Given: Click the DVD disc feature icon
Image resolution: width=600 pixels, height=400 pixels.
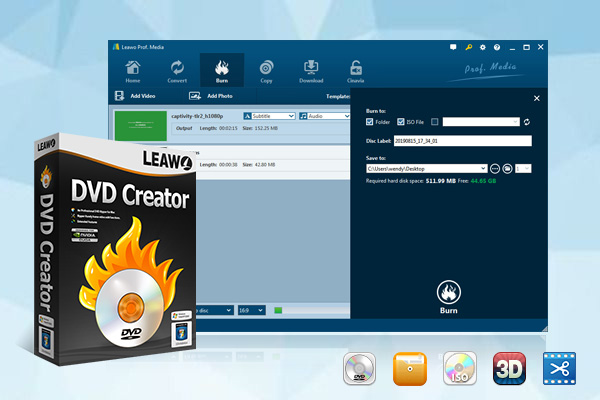Looking at the screenshot, I should [x=359, y=368].
